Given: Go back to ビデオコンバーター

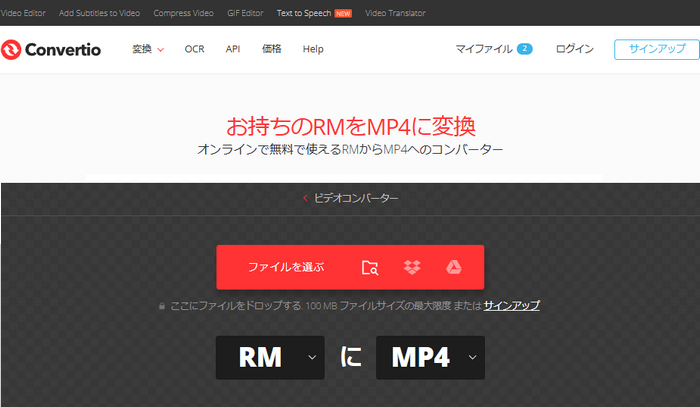Looking at the screenshot, I should coord(356,198).
